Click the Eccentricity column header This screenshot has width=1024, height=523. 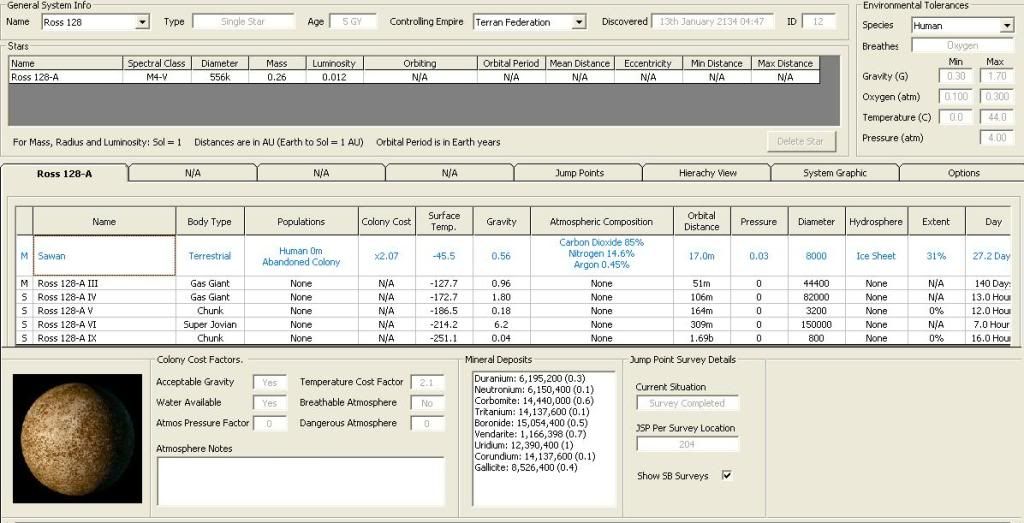point(648,63)
